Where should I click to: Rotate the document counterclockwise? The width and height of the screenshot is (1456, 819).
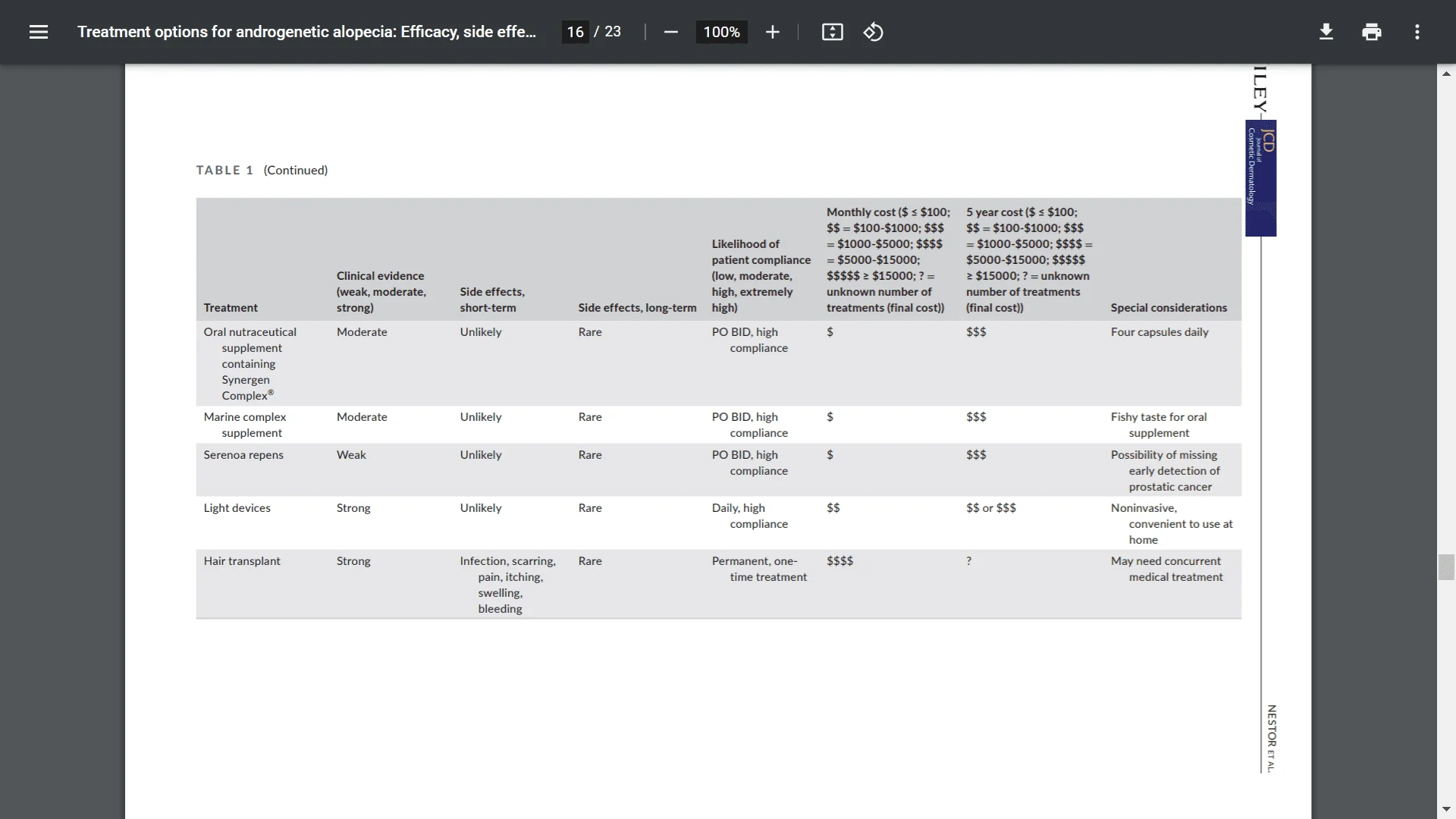click(873, 32)
